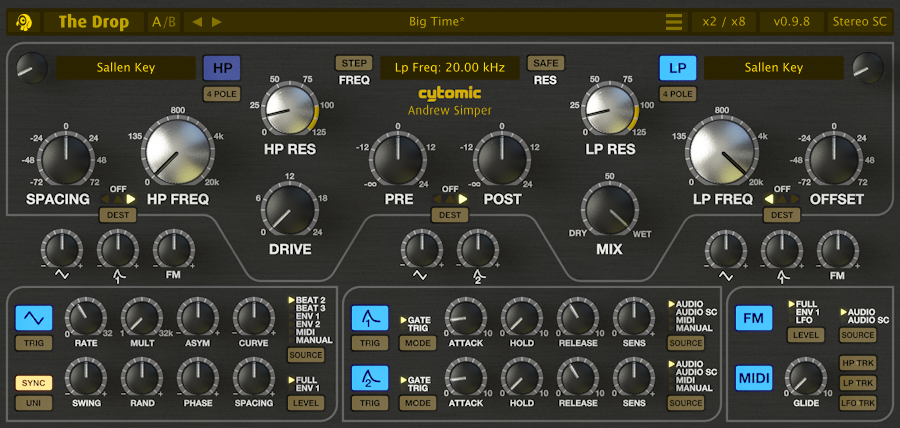
Task: Toggle LFO SYNC button
Action: pos(33,383)
